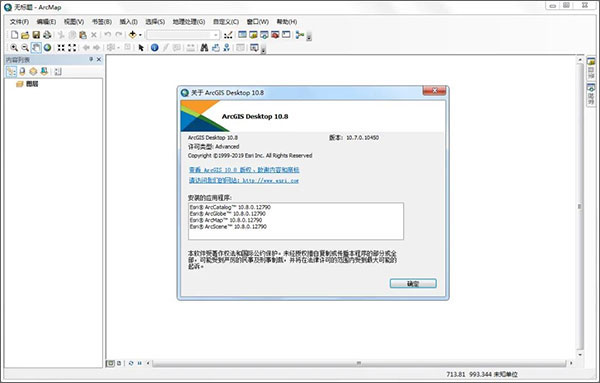This screenshot has width=600, height=383.
Task: Close the table of contents panel
Action: click(99, 59)
